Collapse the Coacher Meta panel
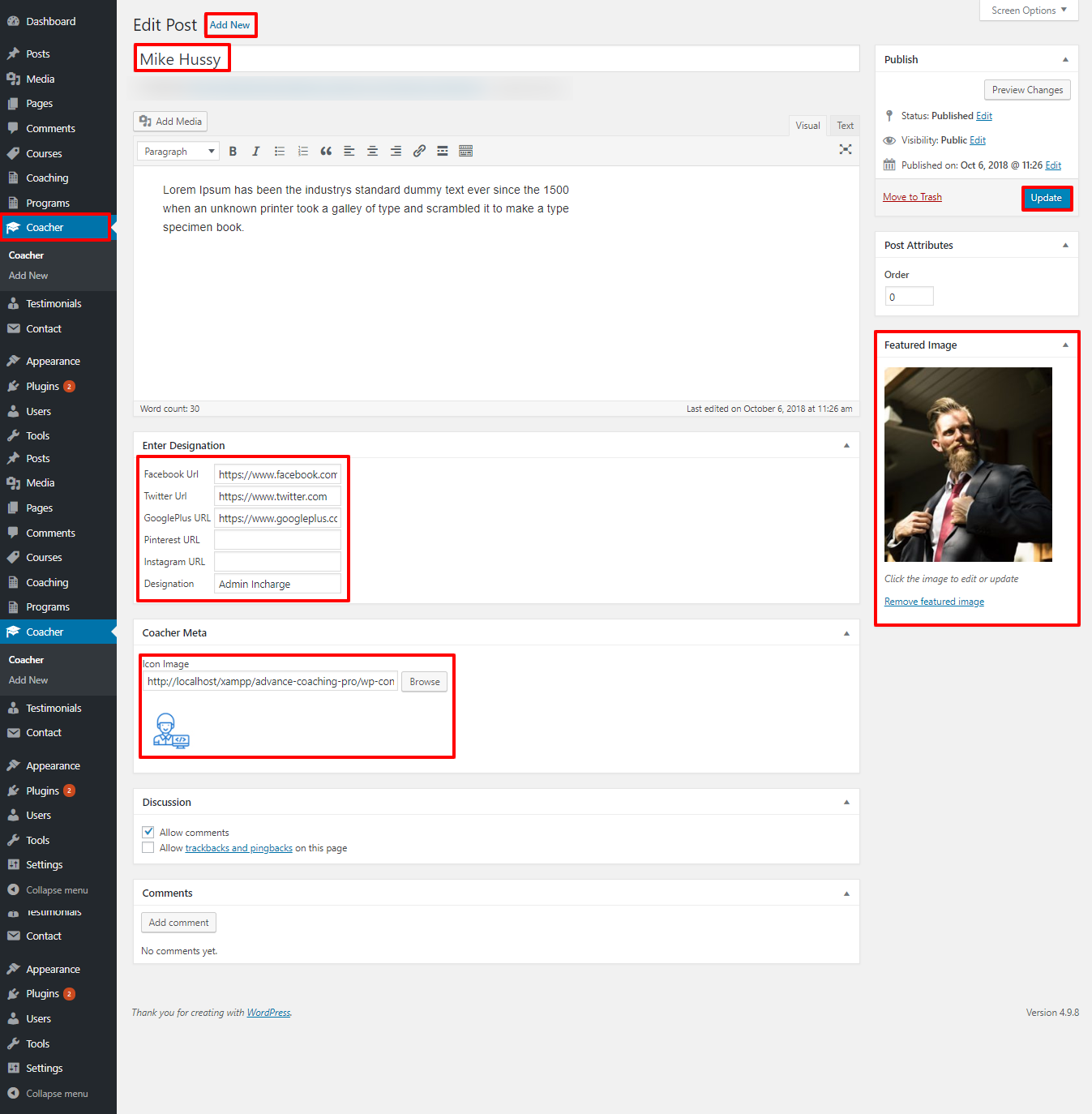Viewport: 1092px width, 1114px height. (846, 633)
